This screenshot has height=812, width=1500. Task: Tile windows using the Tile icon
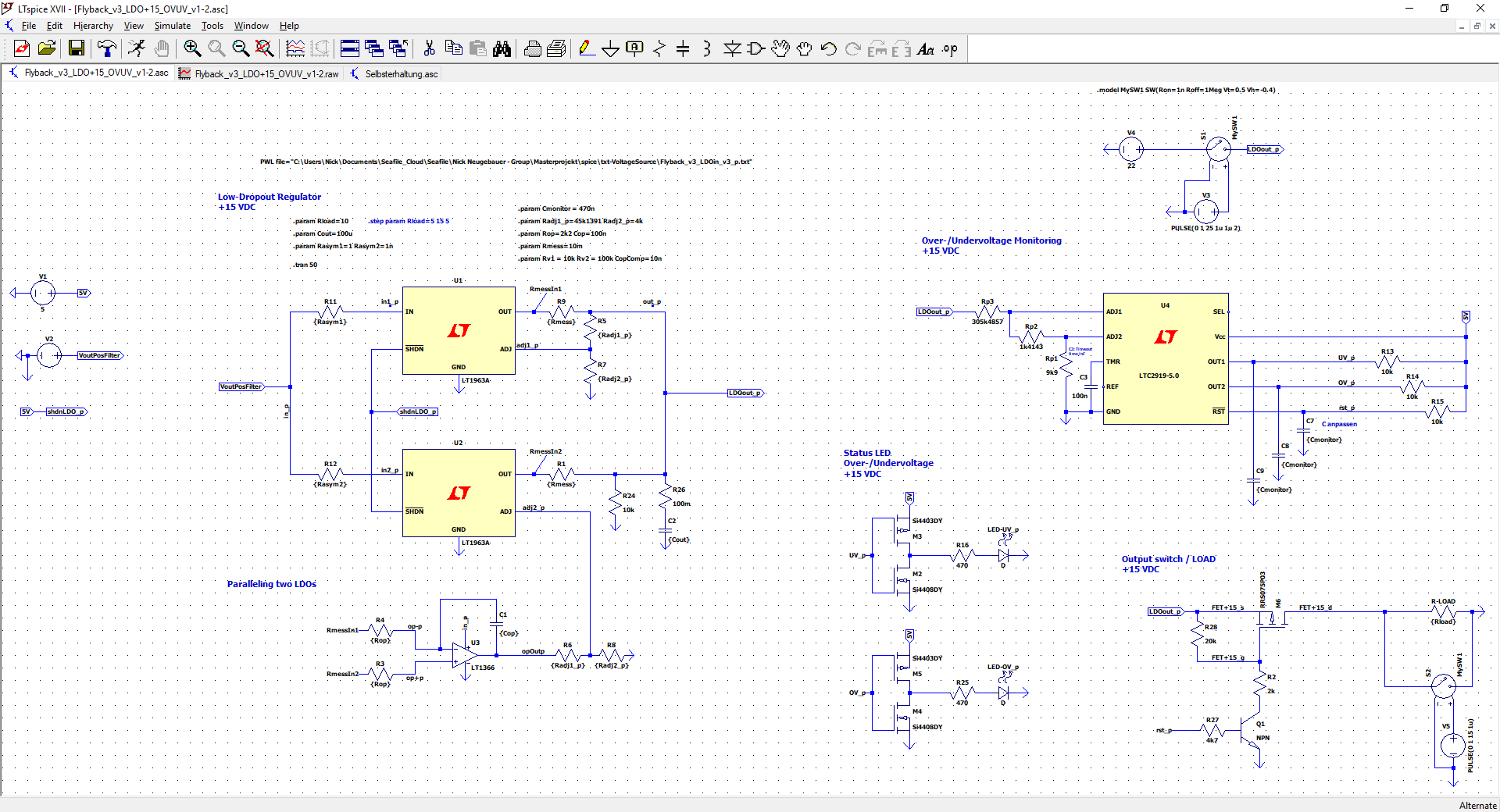click(350, 48)
